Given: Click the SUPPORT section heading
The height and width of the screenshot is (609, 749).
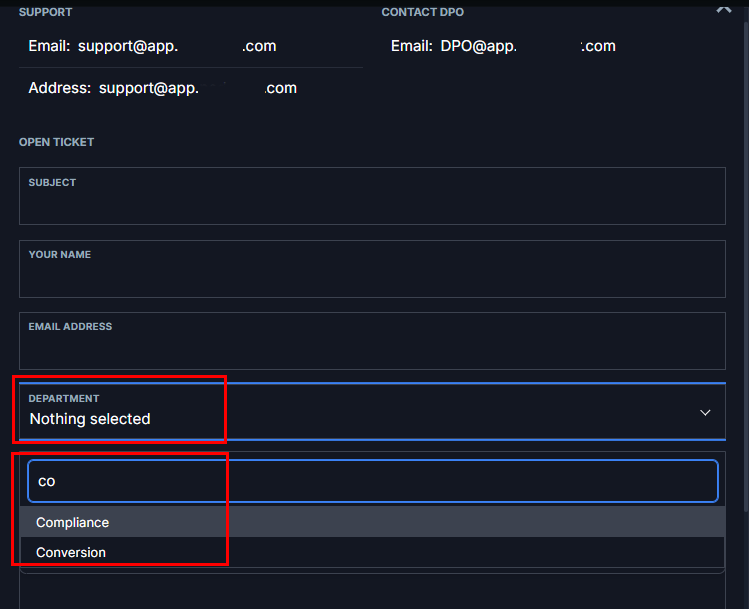Looking at the screenshot, I should point(45,12).
